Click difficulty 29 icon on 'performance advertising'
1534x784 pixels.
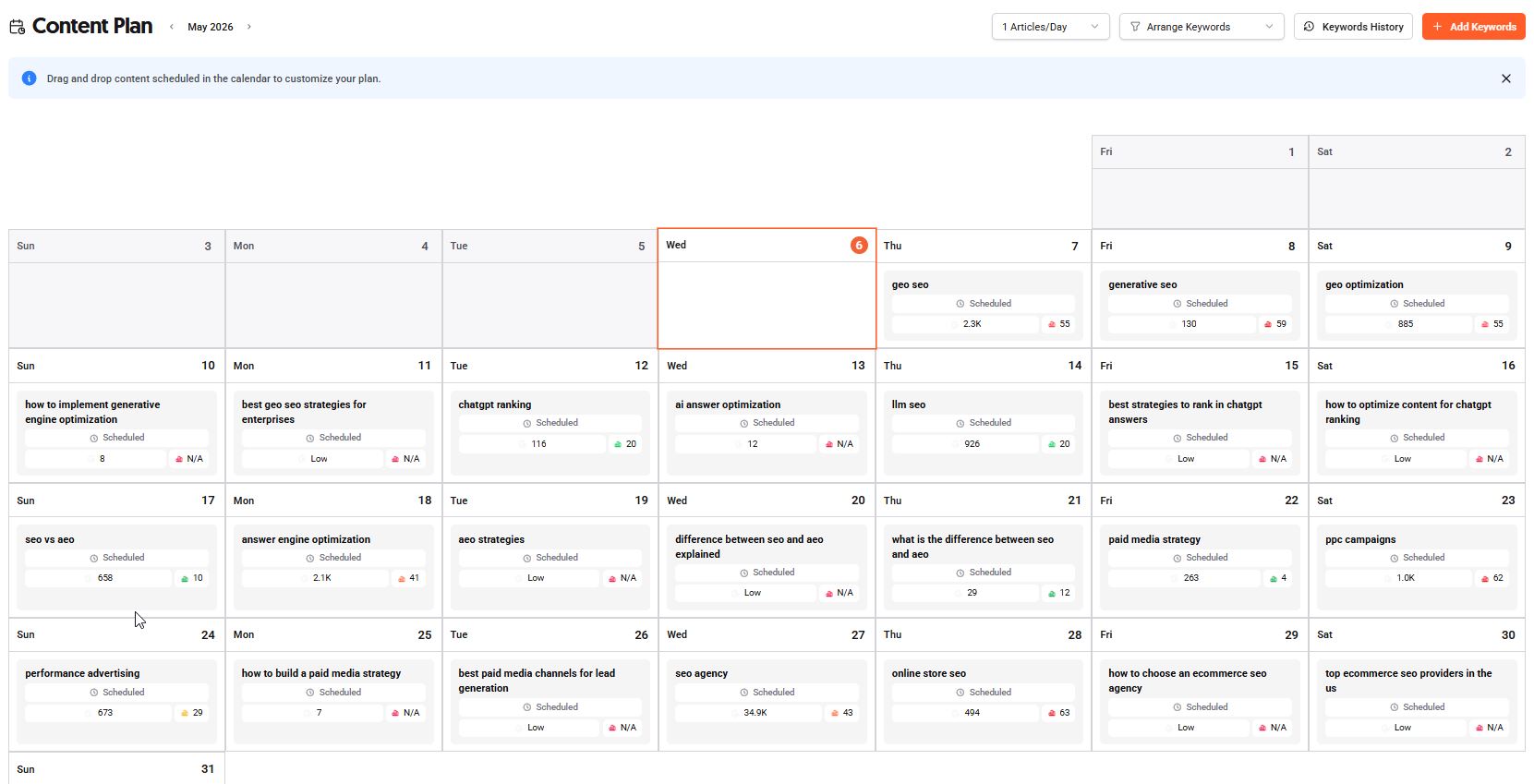185,713
